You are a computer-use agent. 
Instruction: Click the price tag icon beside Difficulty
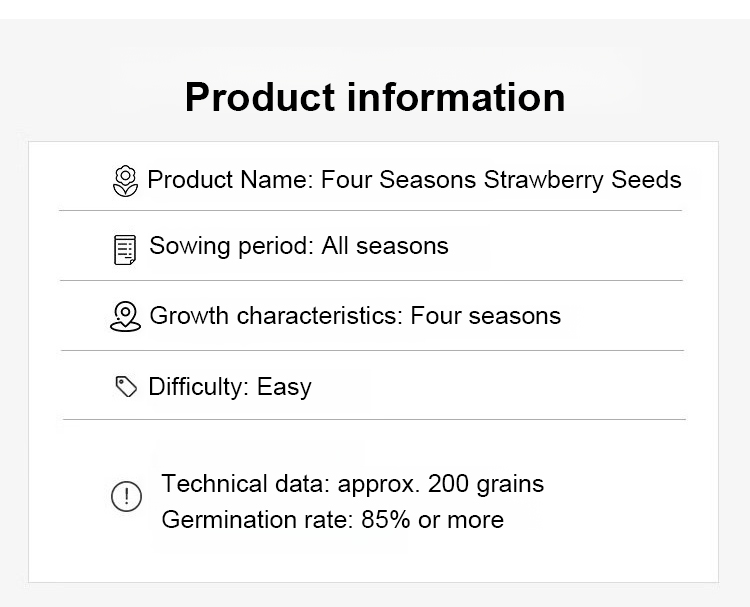pyautogui.click(x=126, y=387)
